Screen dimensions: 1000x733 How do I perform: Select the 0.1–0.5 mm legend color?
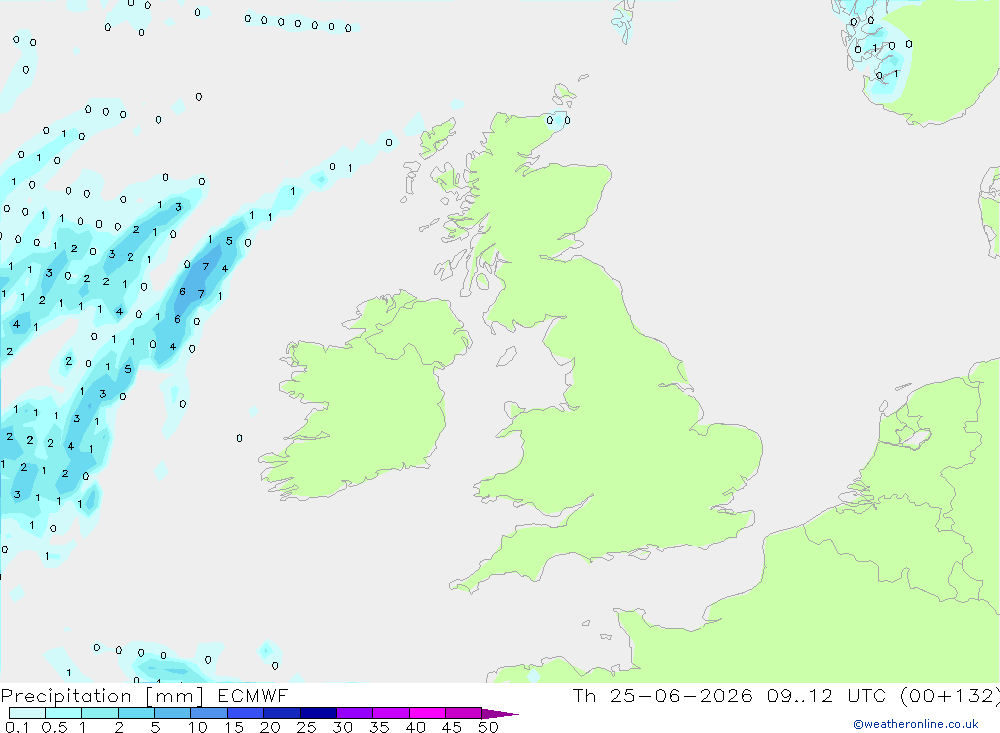[27, 713]
